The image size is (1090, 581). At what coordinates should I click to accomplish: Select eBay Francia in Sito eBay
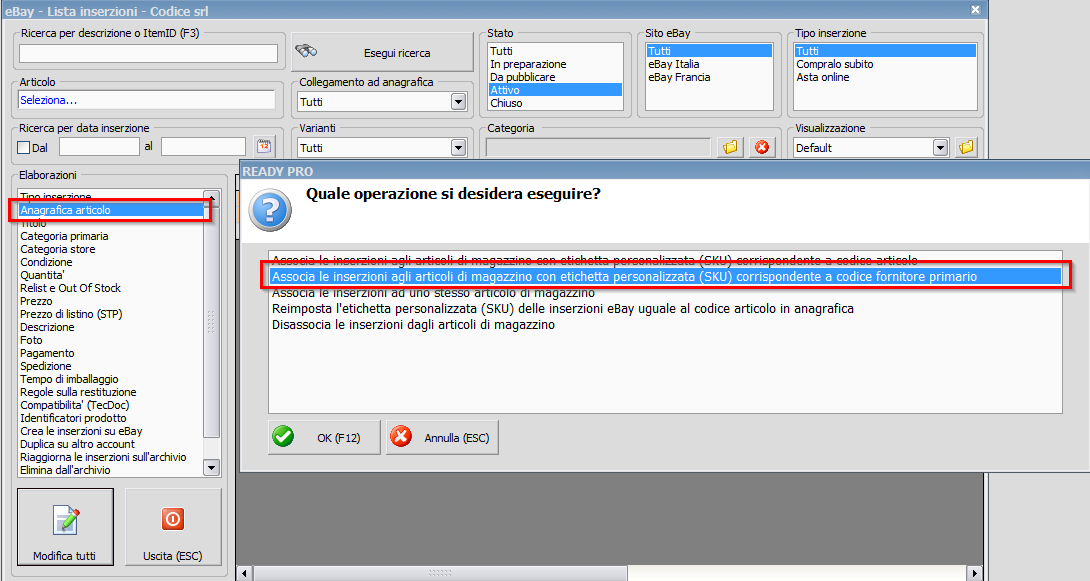pyautogui.click(x=679, y=77)
